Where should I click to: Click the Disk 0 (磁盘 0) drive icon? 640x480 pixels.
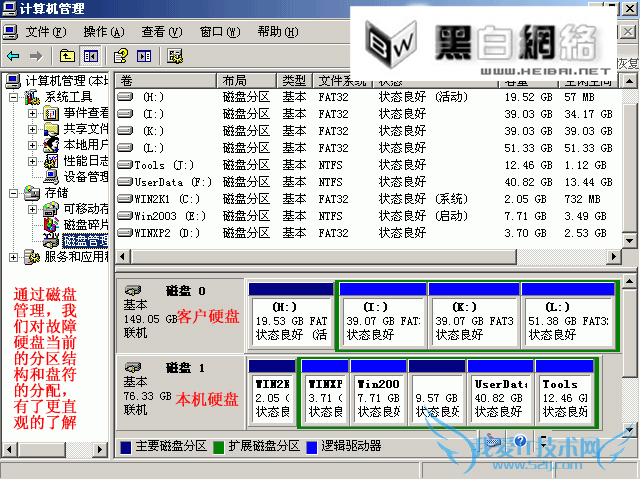pyautogui.click(x=133, y=288)
